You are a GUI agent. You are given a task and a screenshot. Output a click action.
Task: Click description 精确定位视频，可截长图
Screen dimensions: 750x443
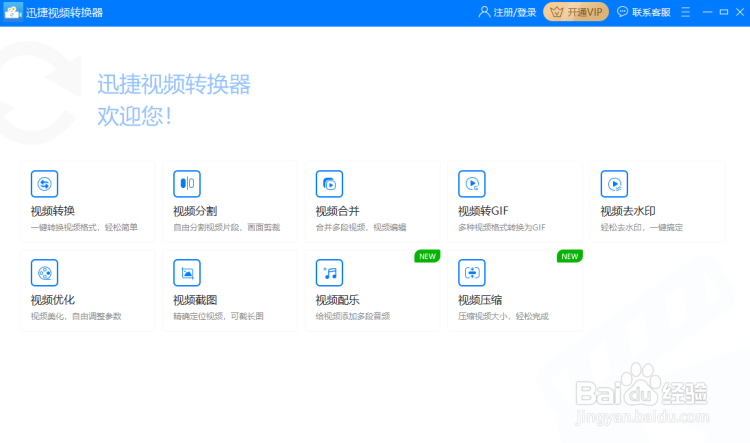point(219,316)
